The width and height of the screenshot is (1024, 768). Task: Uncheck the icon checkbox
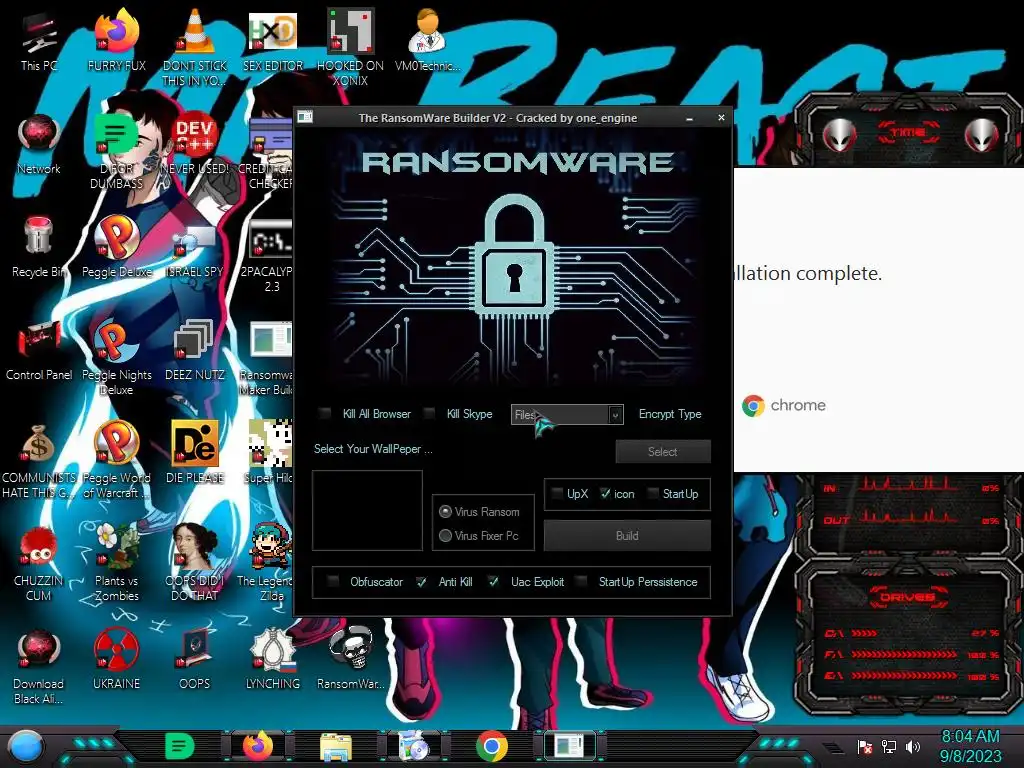click(x=605, y=494)
